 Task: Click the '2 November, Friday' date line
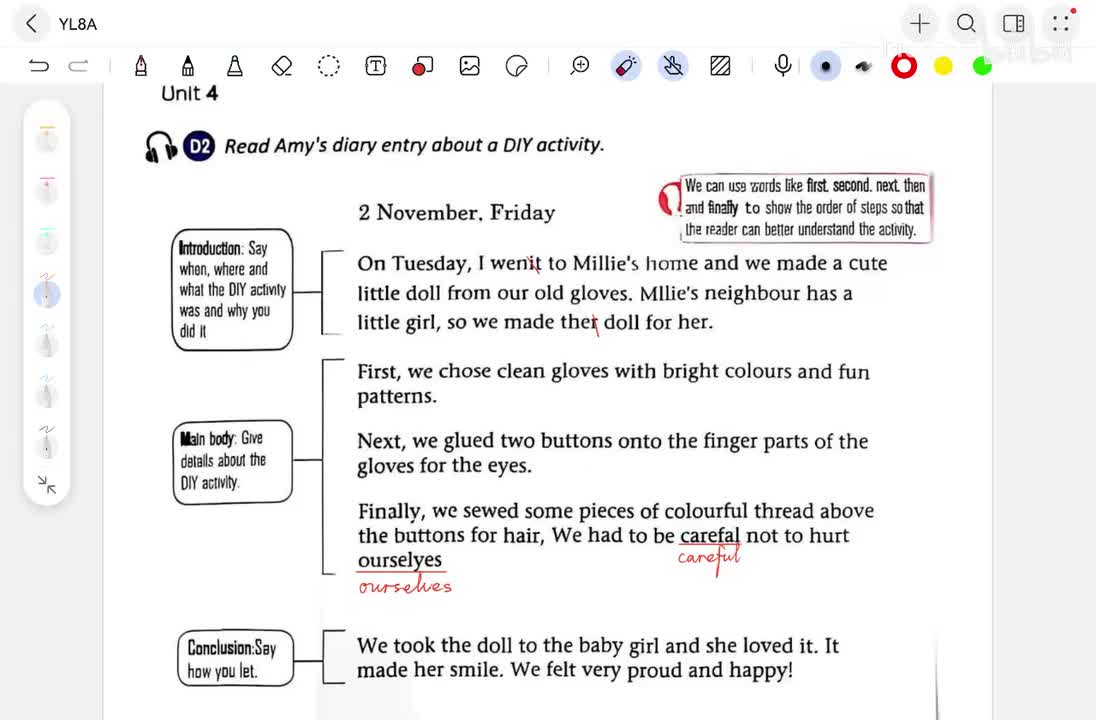click(456, 213)
